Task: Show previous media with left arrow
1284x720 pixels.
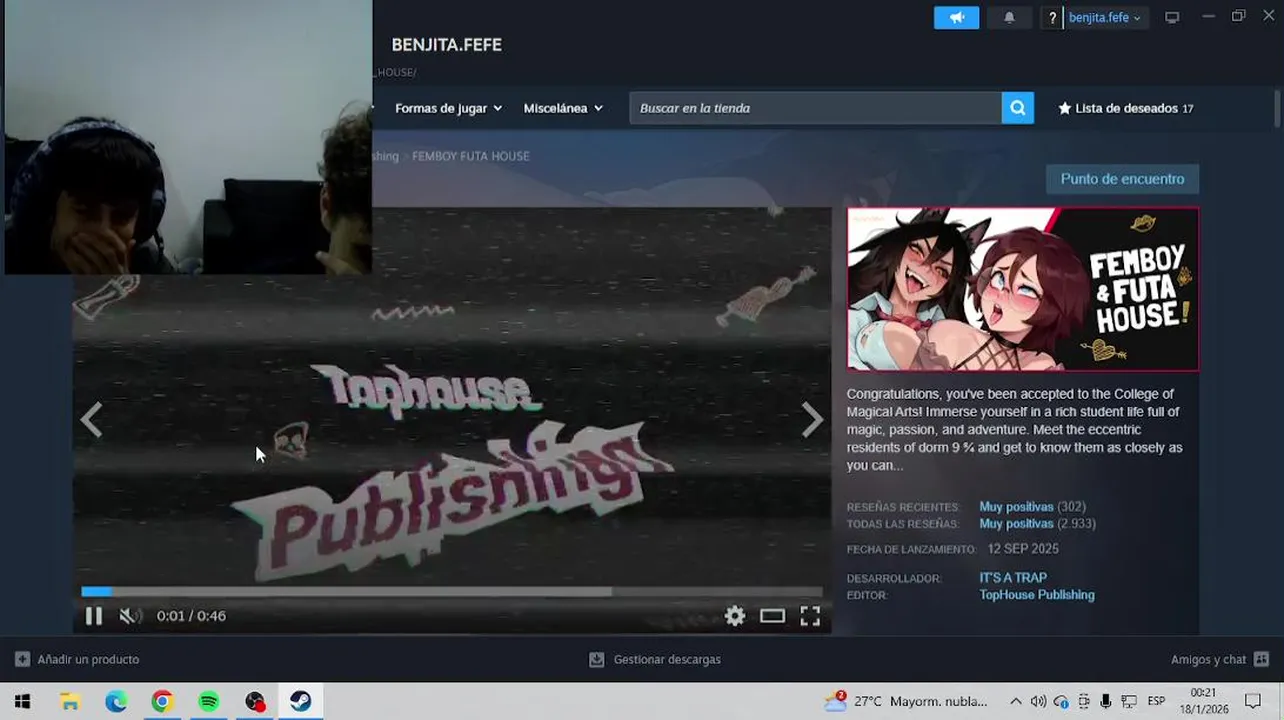Action: pyautogui.click(x=91, y=420)
